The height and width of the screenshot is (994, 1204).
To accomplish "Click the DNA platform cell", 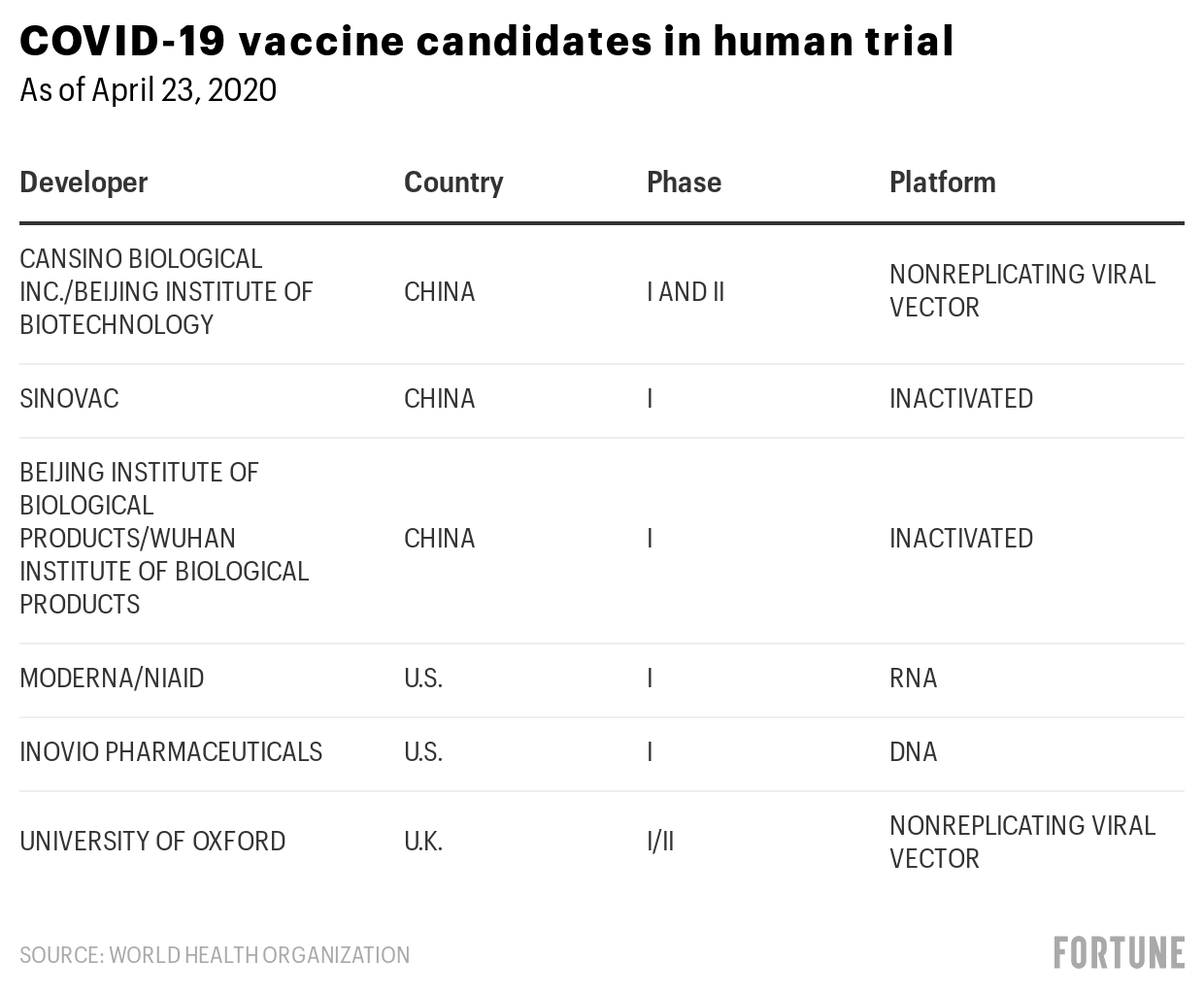I will (x=913, y=752).
